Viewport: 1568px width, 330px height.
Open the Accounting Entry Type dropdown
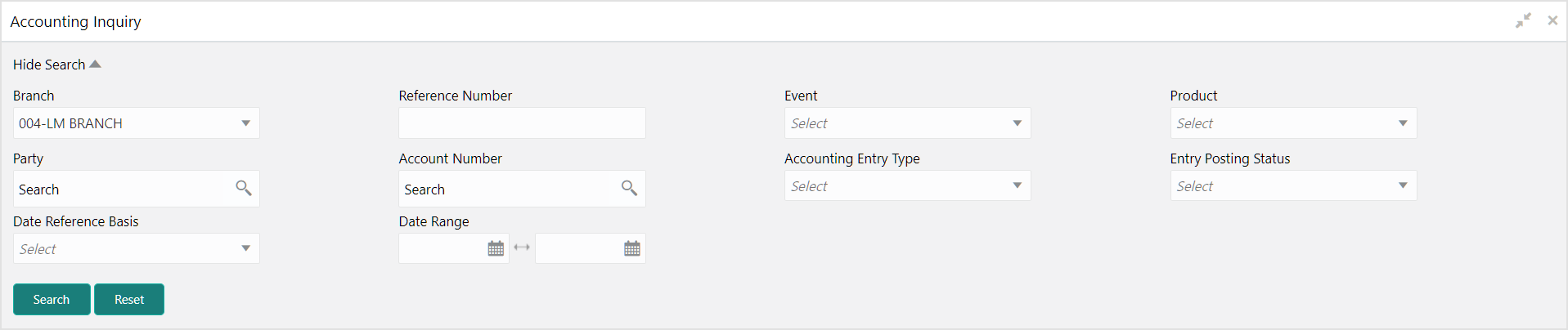(x=908, y=186)
